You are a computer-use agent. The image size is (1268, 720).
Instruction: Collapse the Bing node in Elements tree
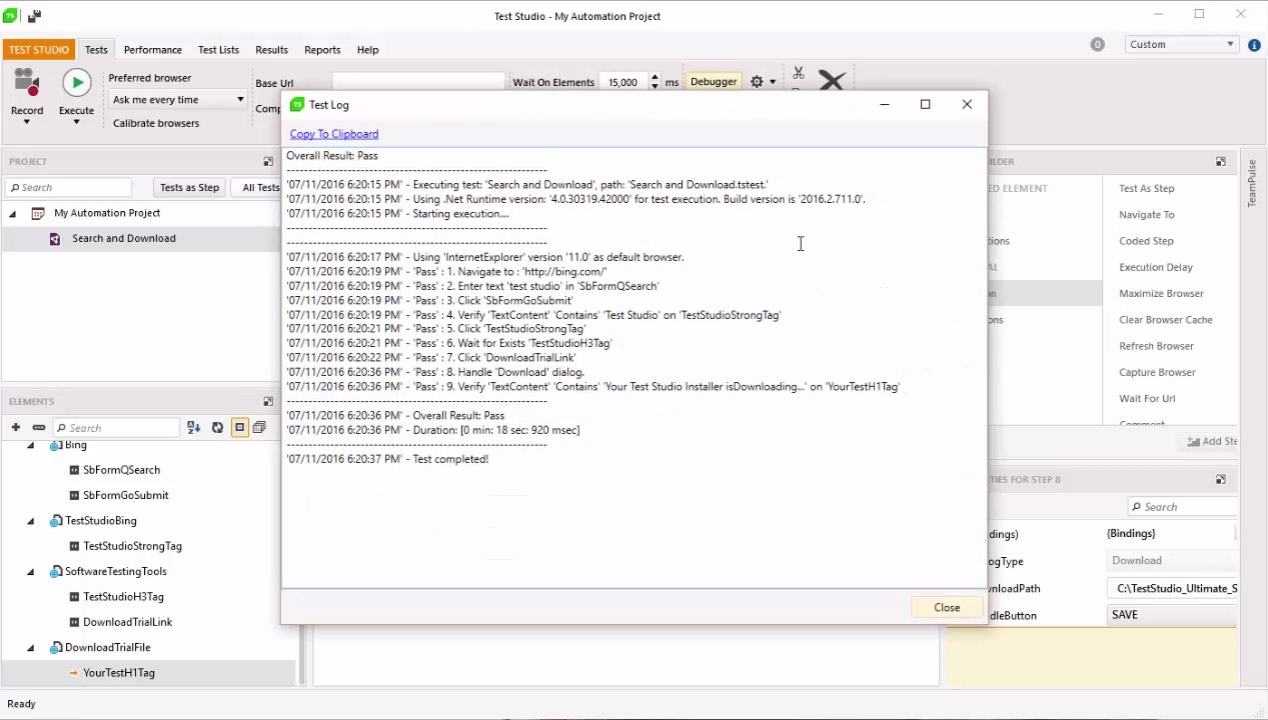click(30, 445)
